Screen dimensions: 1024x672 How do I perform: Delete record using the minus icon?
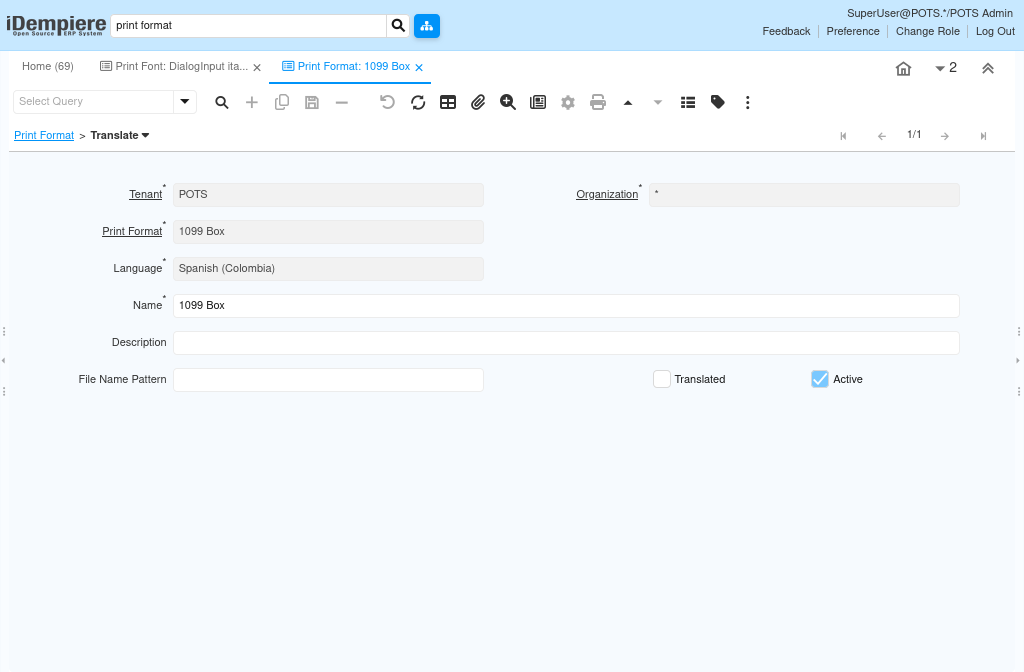(342, 103)
